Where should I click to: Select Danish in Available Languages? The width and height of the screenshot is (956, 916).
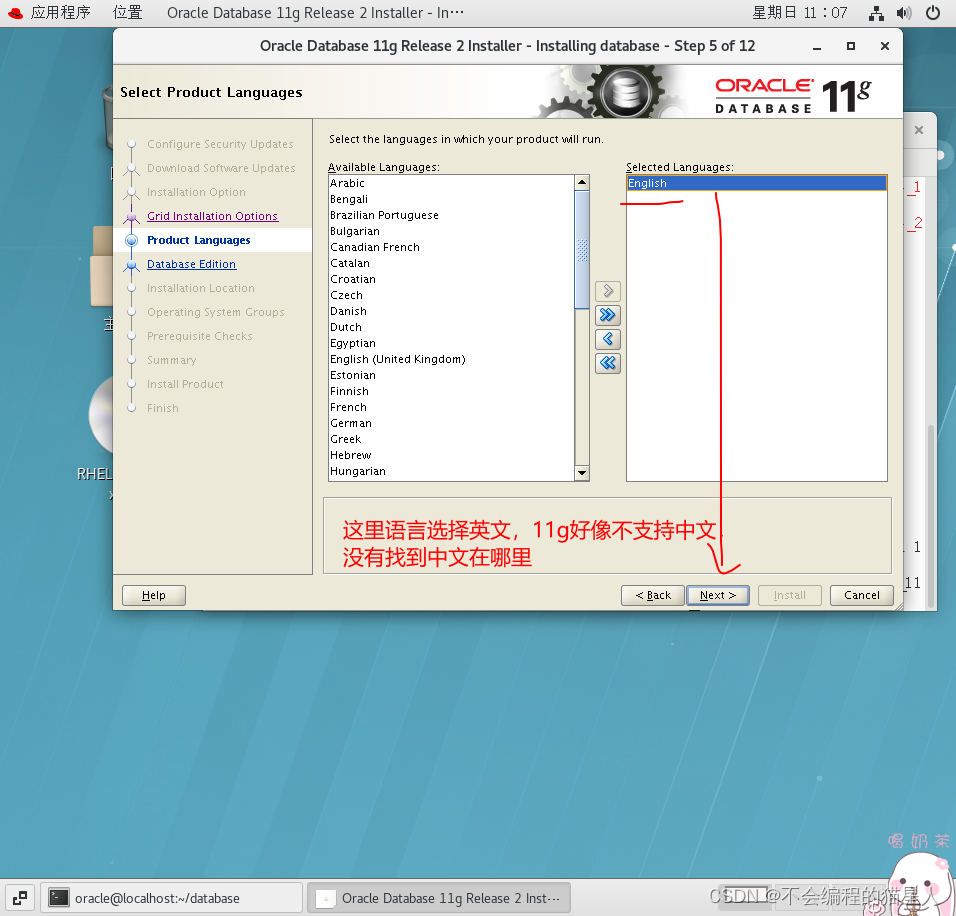pos(451,311)
